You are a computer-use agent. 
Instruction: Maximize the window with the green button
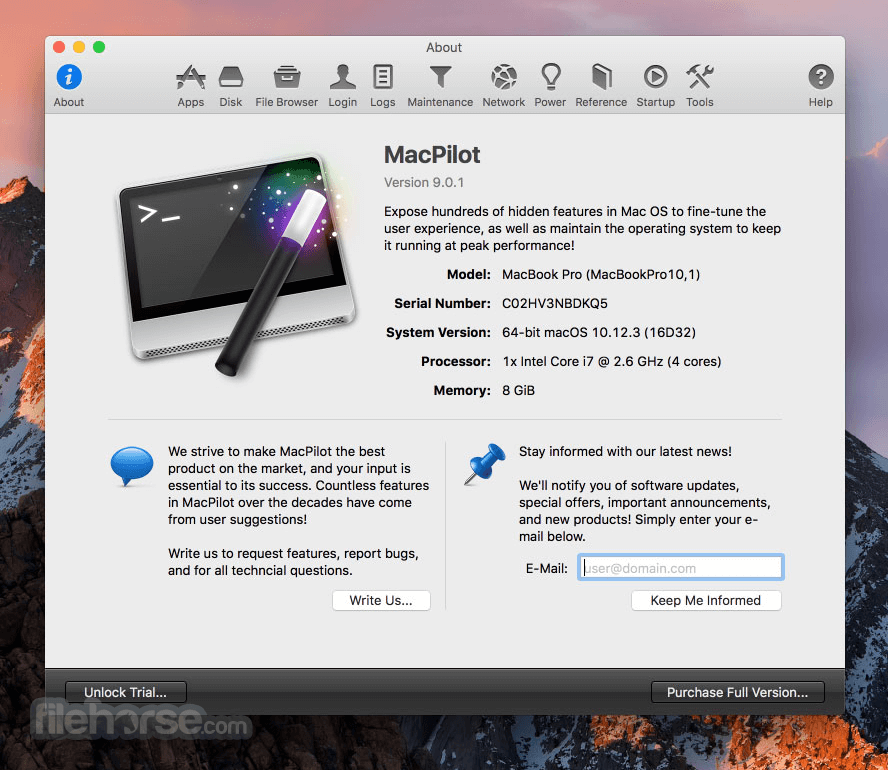click(x=99, y=47)
